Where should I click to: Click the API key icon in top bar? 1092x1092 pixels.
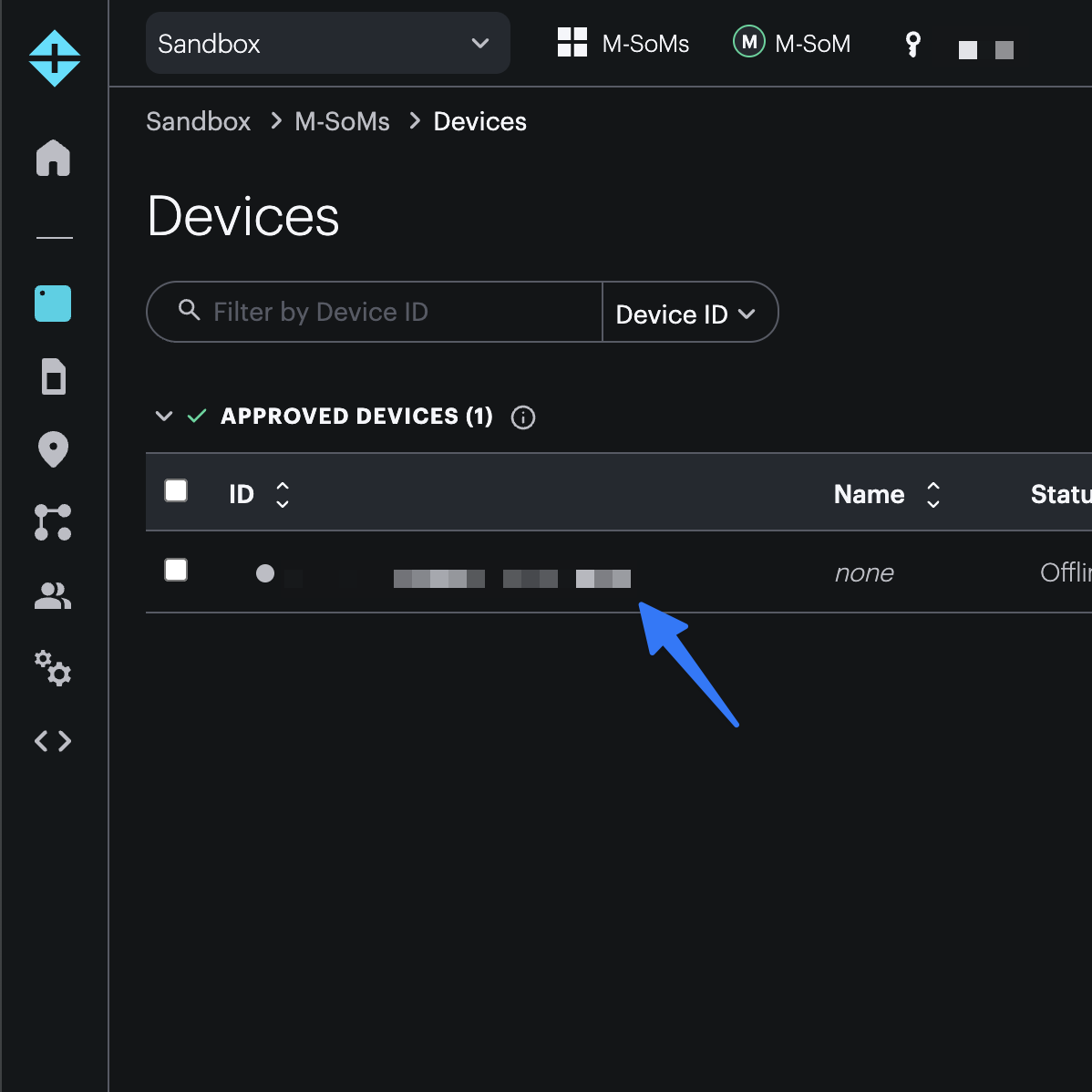912,43
